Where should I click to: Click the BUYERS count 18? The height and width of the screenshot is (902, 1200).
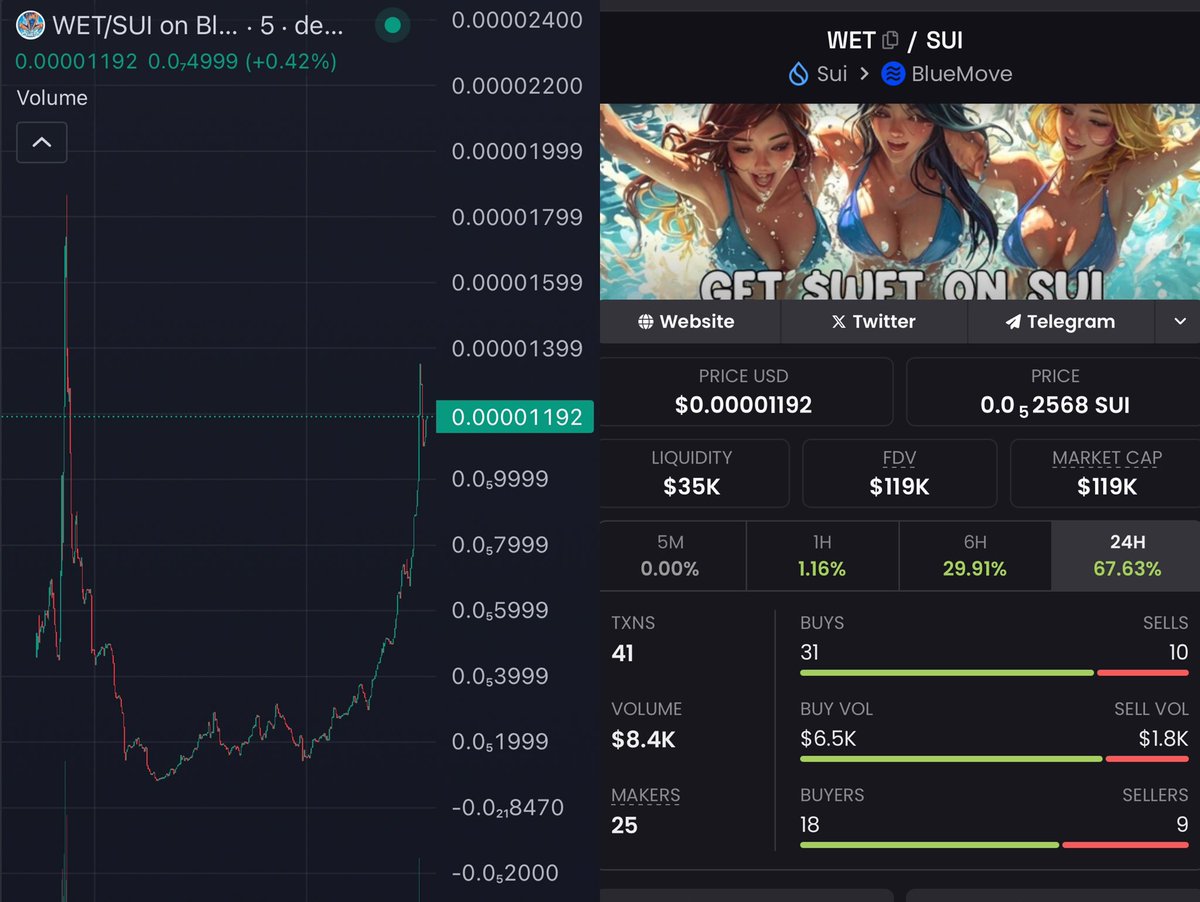(810, 825)
